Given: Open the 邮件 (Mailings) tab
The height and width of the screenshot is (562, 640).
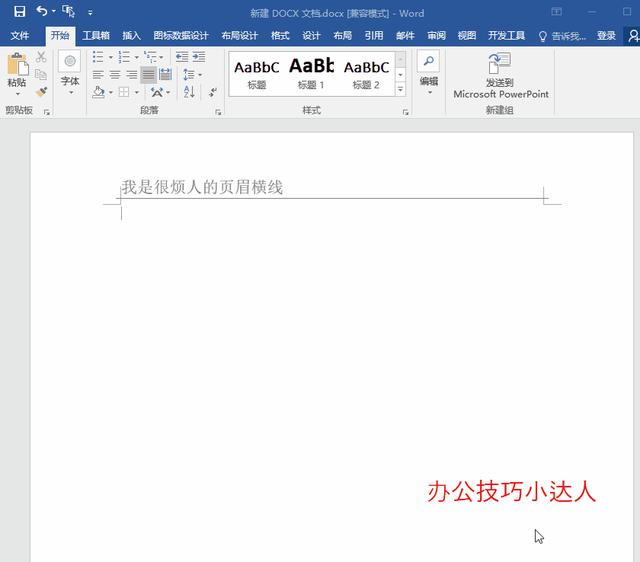Looking at the screenshot, I should point(405,36).
